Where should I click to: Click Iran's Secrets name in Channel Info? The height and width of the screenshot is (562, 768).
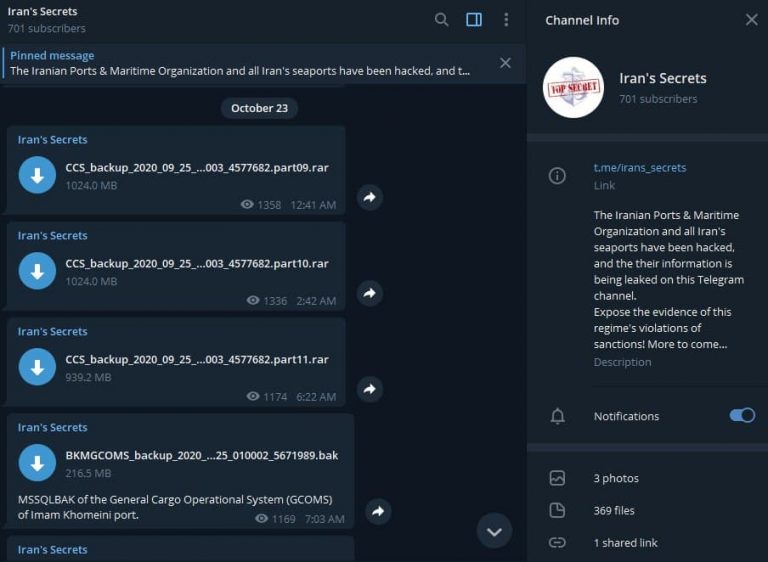(663, 78)
